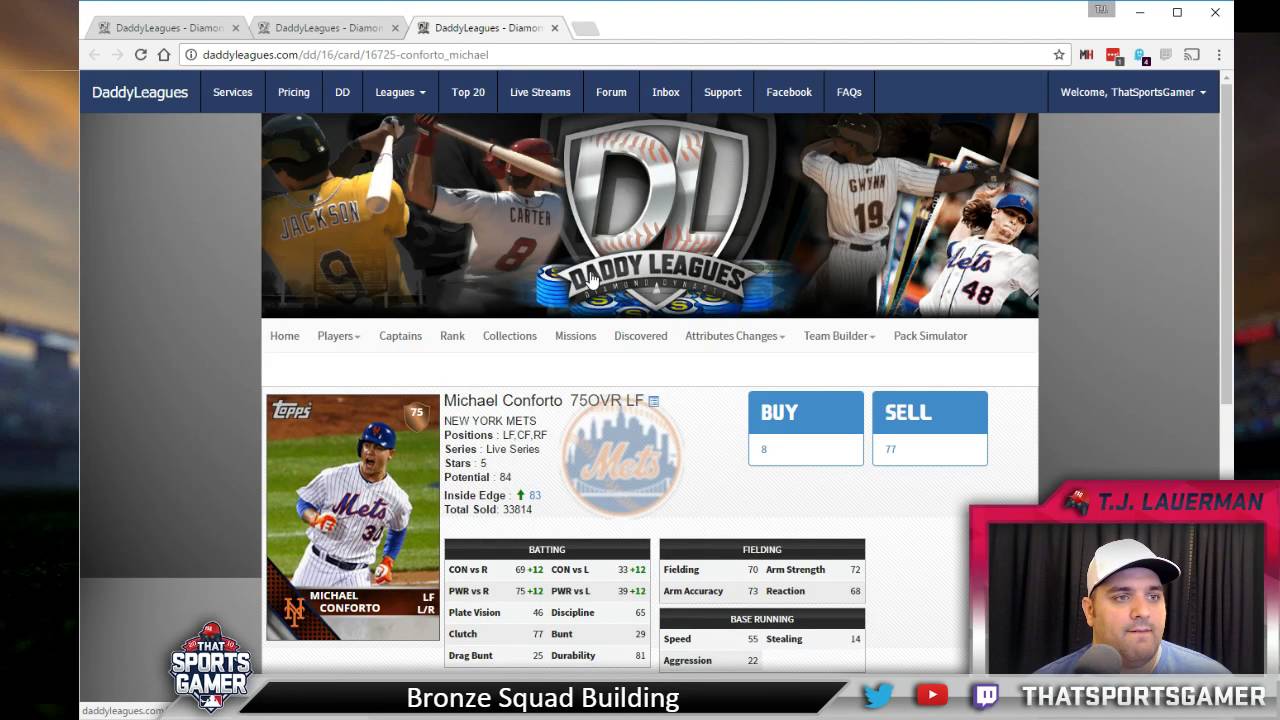Expand the Team Builder dropdown
The width and height of the screenshot is (1280, 720).
tap(840, 336)
